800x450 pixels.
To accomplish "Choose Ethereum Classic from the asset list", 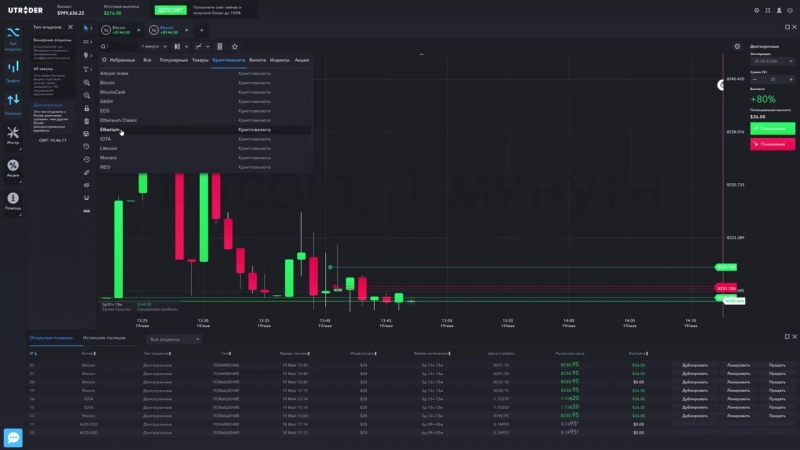I will [x=205, y=120].
